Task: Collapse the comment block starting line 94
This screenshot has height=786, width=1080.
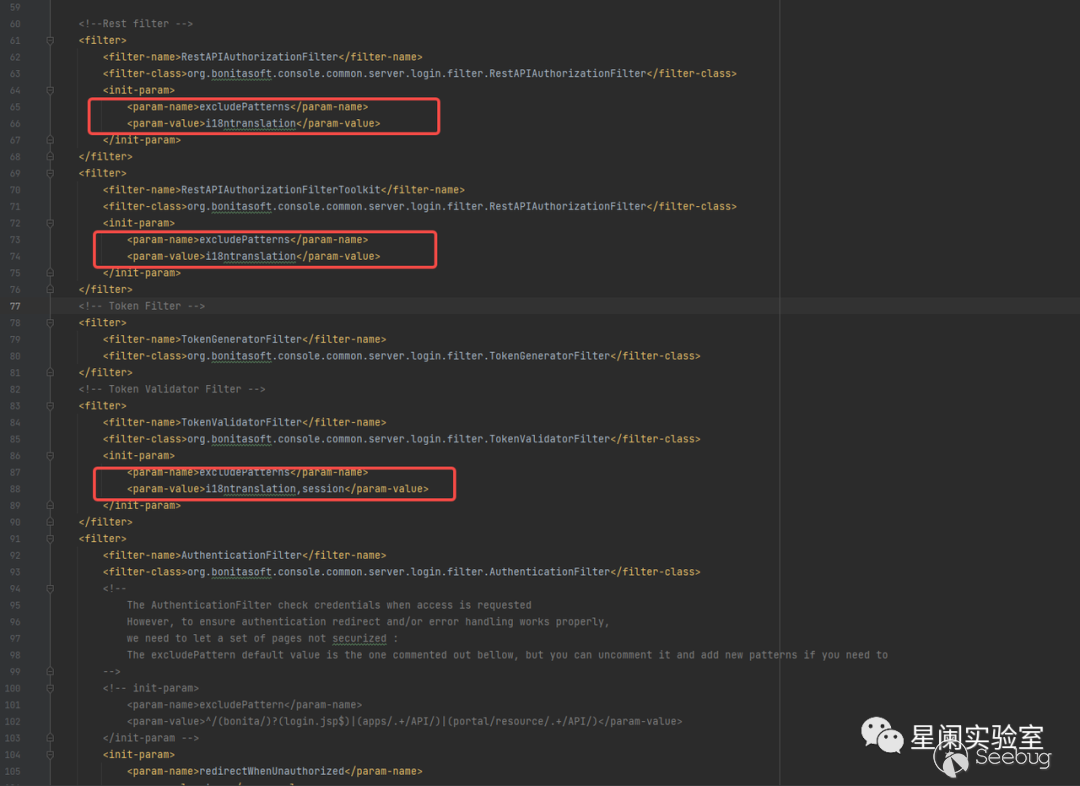Action: 50,589
